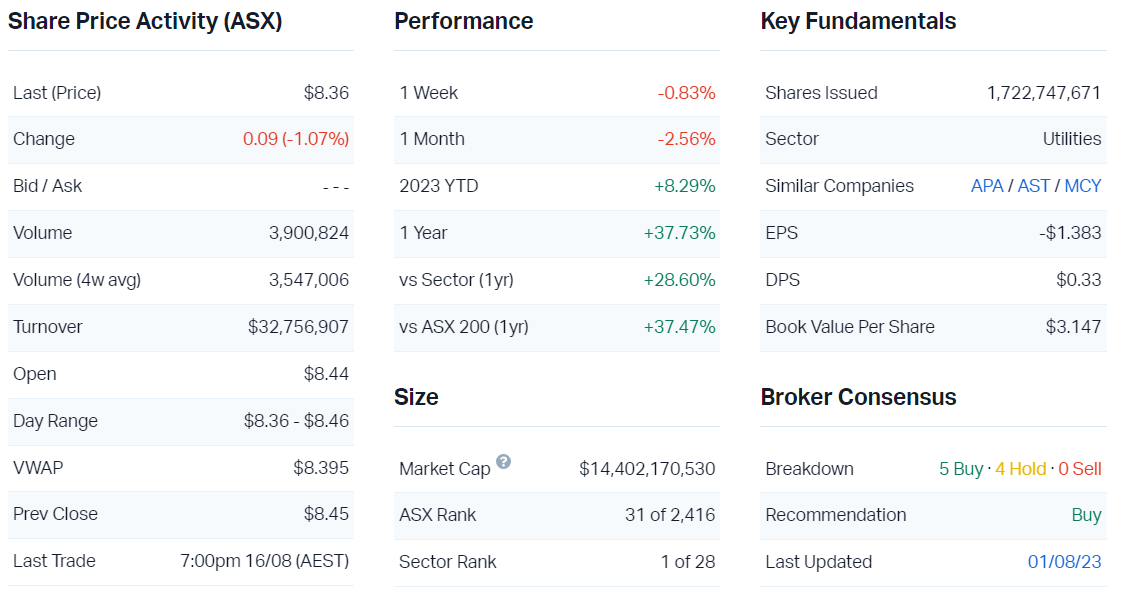Click the Shares Issued number
This screenshot has height=595, width=1122.
[1043, 93]
